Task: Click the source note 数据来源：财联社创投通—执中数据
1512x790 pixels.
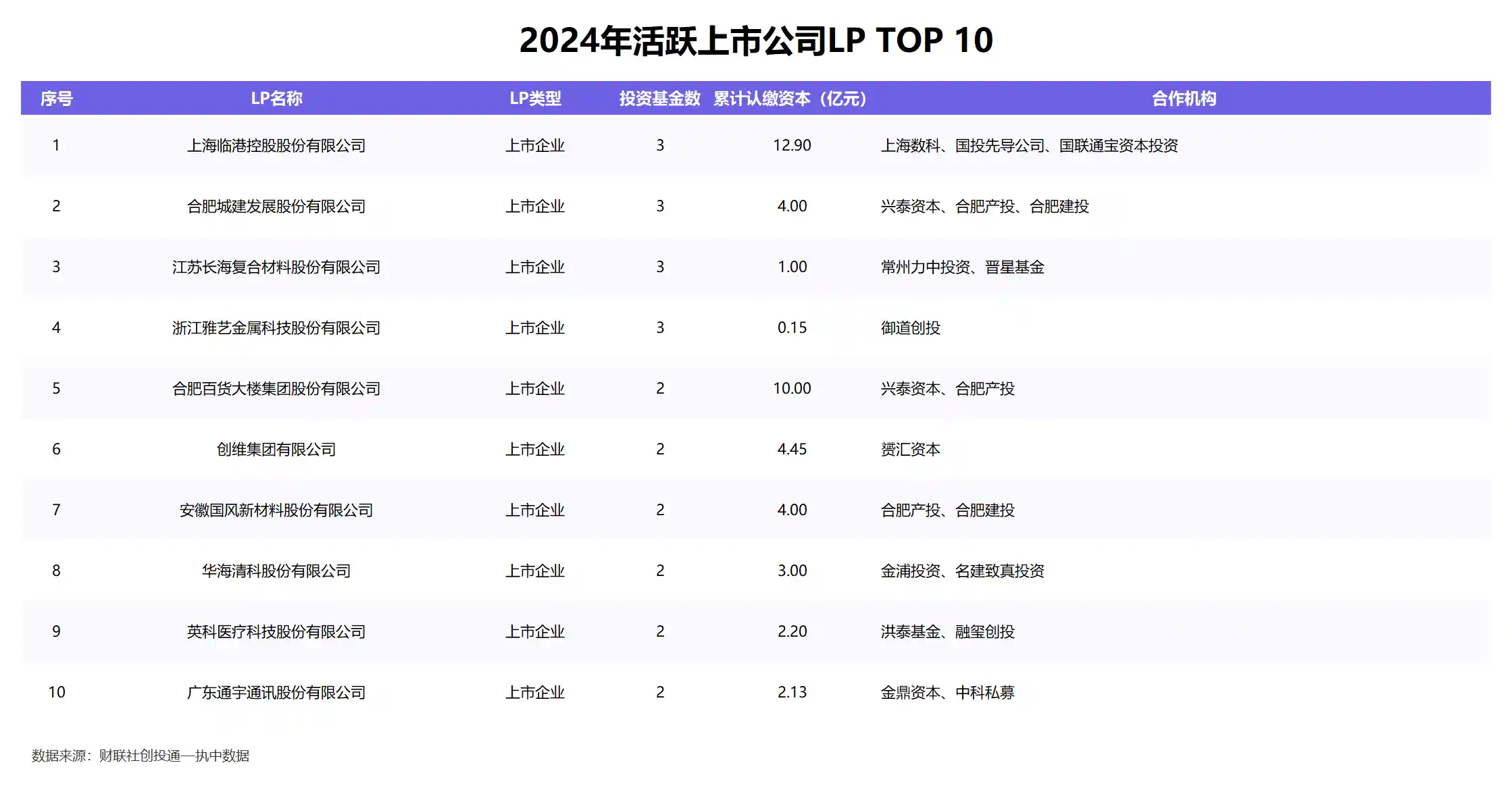Action: (x=141, y=756)
